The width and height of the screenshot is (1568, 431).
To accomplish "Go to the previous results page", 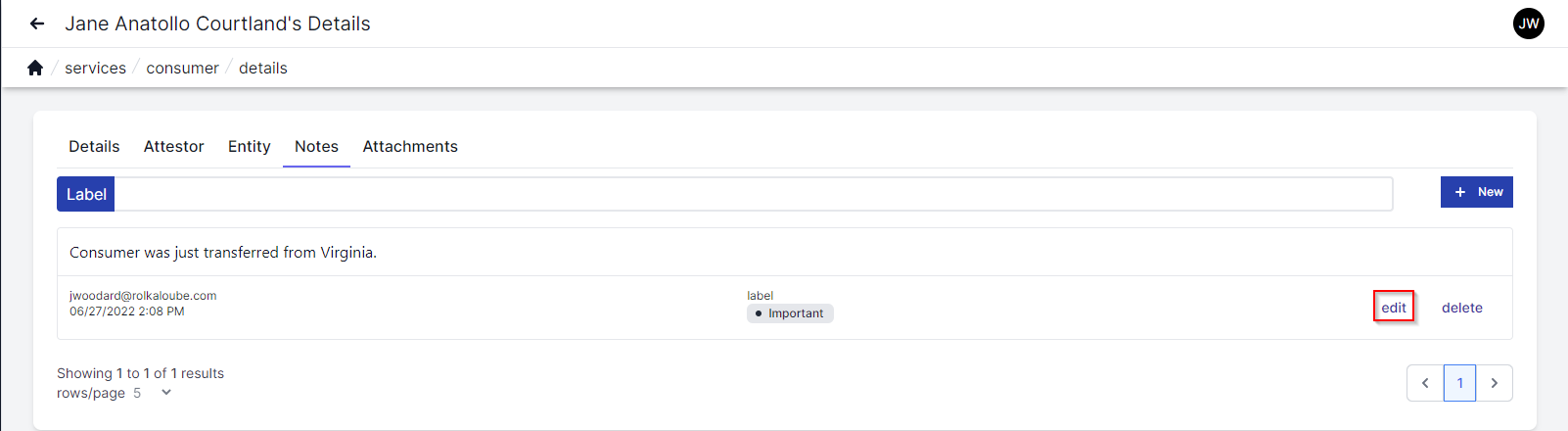I will [x=1425, y=383].
